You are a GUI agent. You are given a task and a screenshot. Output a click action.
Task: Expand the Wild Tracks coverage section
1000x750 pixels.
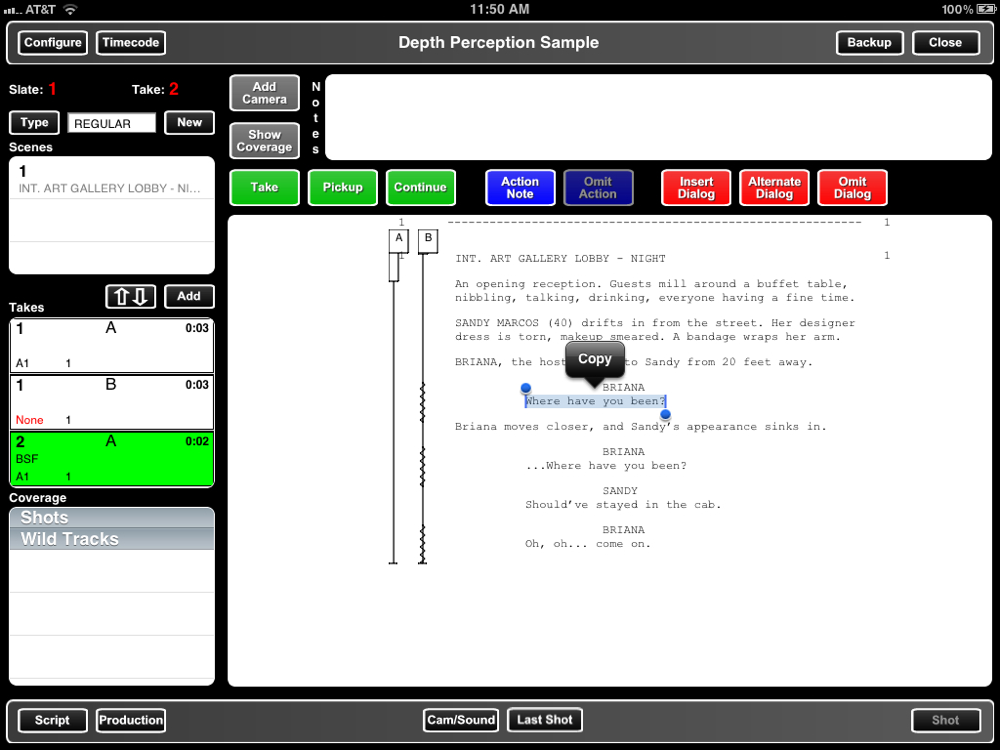[x=112, y=539]
